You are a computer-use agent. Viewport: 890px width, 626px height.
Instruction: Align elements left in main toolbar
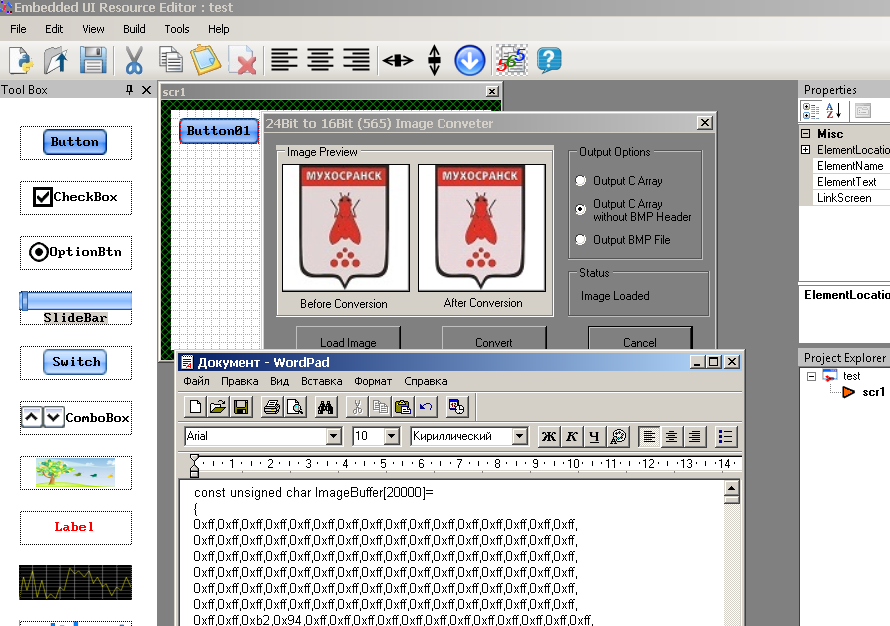coord(284,60)
